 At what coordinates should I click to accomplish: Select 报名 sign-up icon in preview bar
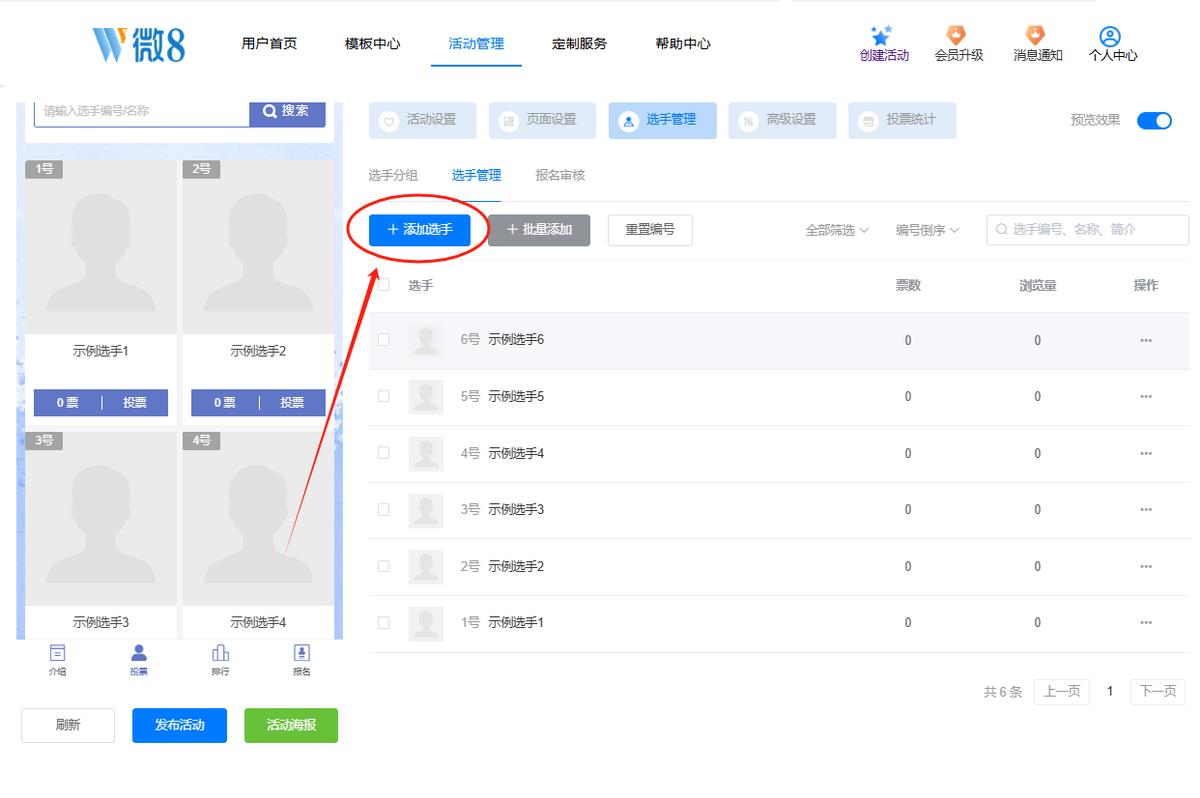[x=301, y=653]
